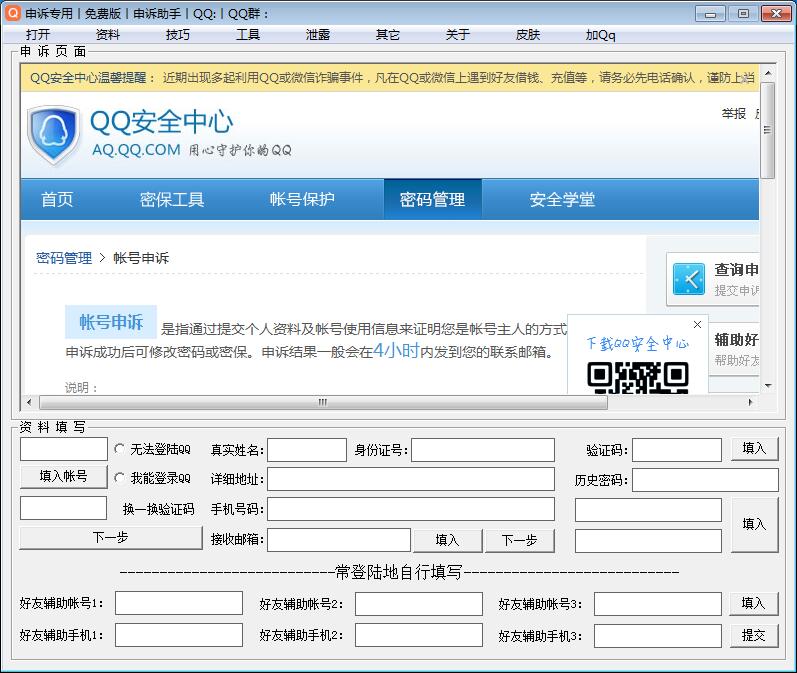Open the 资料 menu

pos(107,35)
